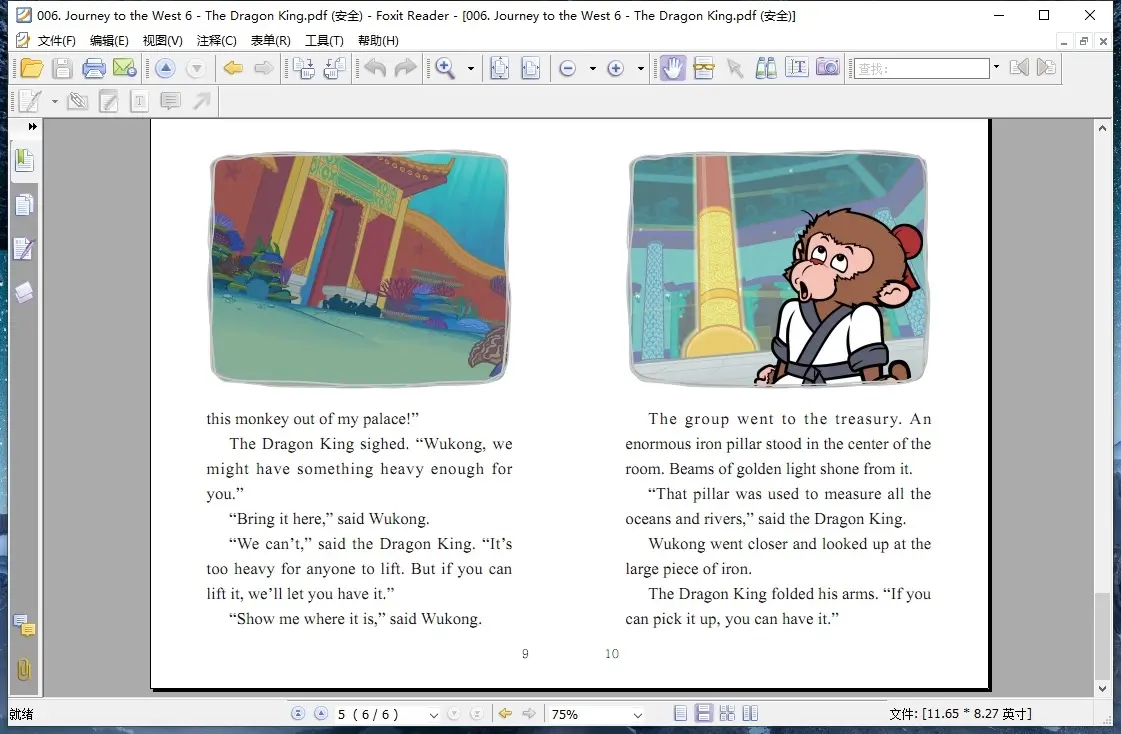Select the Hand tool
This screenshot has width=1121, height=734.
tap(673, 68)
